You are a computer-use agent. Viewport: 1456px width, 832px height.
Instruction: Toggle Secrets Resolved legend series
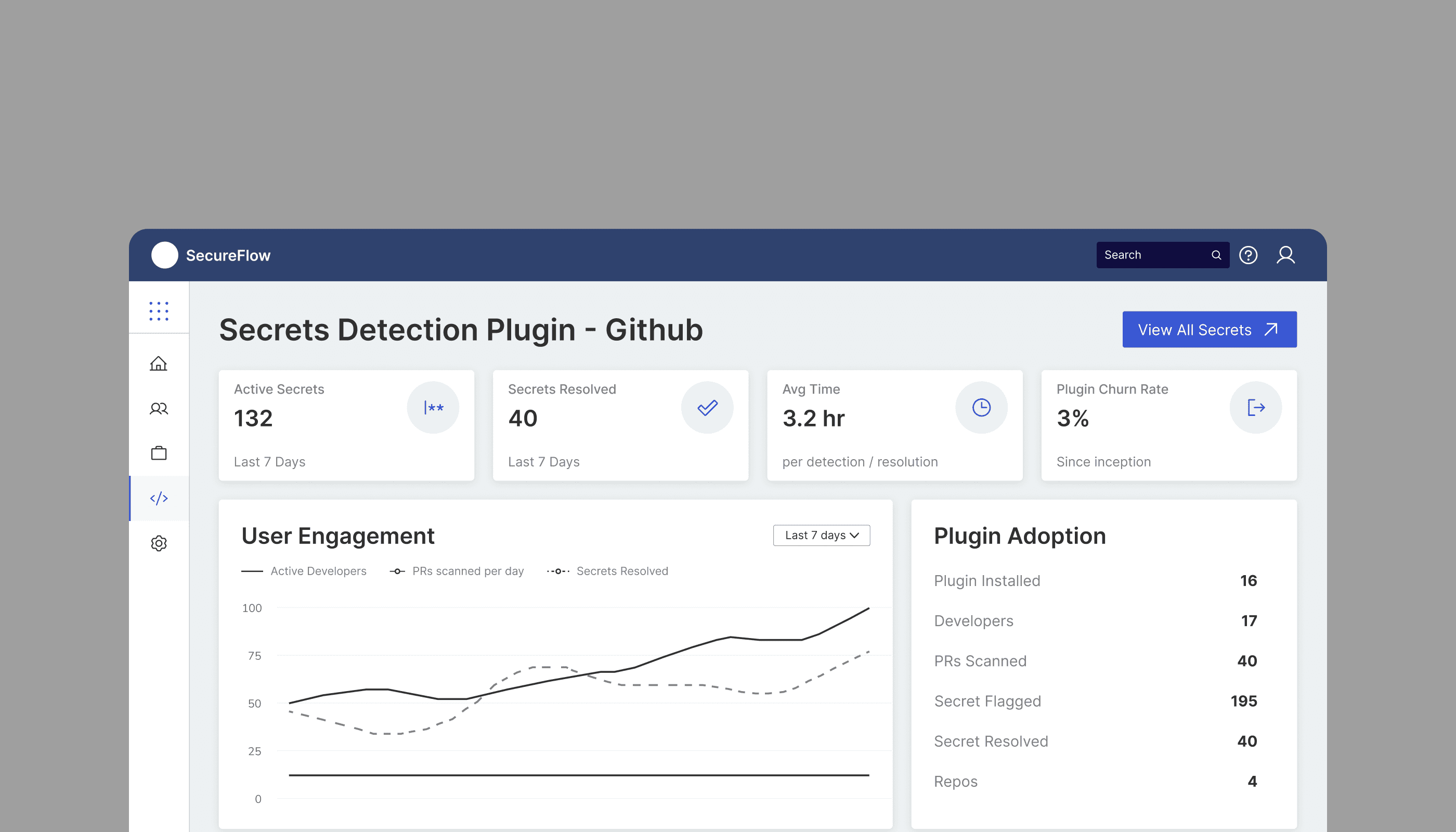[607, 571]
